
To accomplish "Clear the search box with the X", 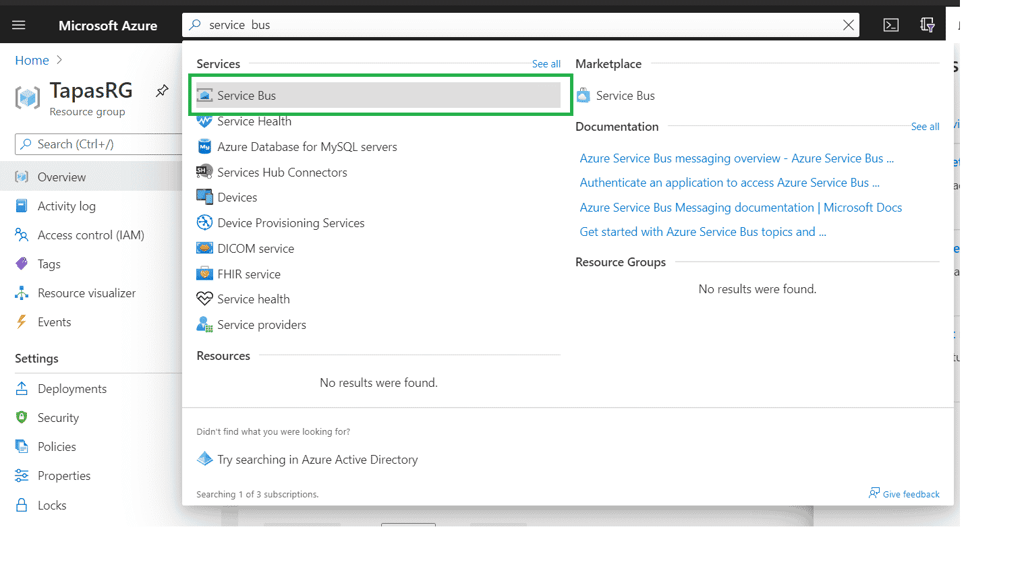I will pyautogui.click(x=849, y=24).
